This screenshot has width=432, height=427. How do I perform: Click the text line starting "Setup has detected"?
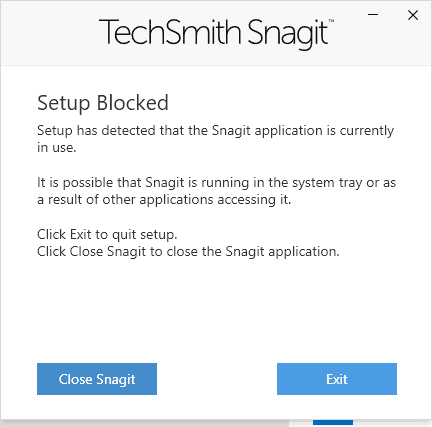(215, 131)
